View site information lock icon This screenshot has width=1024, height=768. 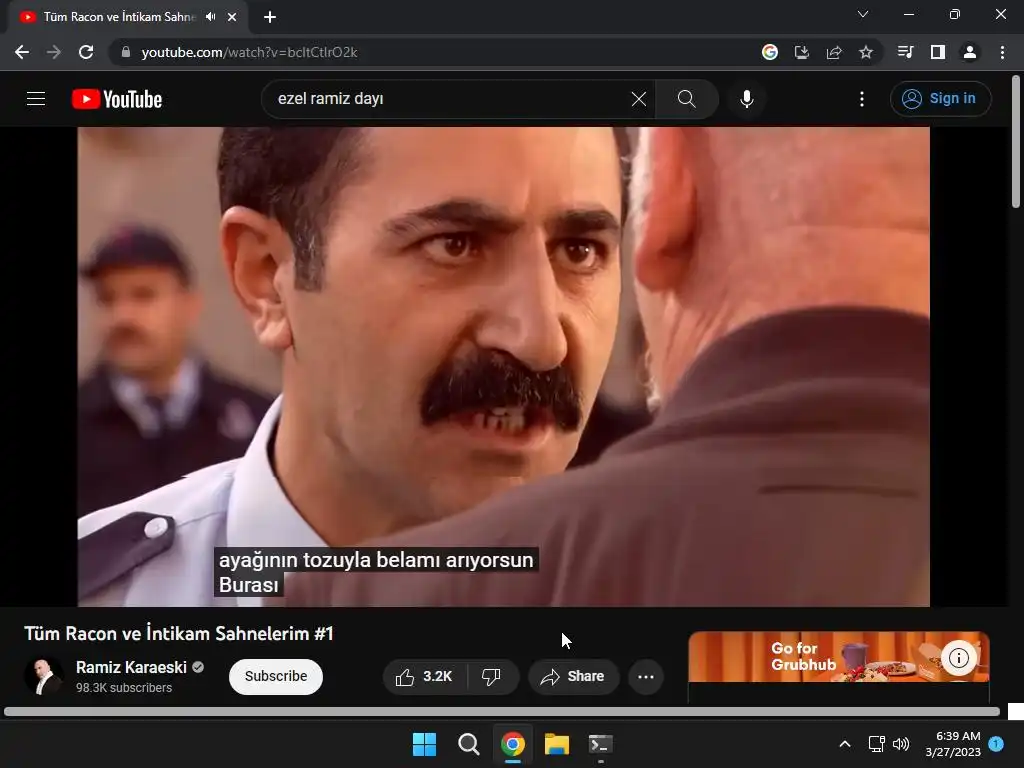coord(125,52)
